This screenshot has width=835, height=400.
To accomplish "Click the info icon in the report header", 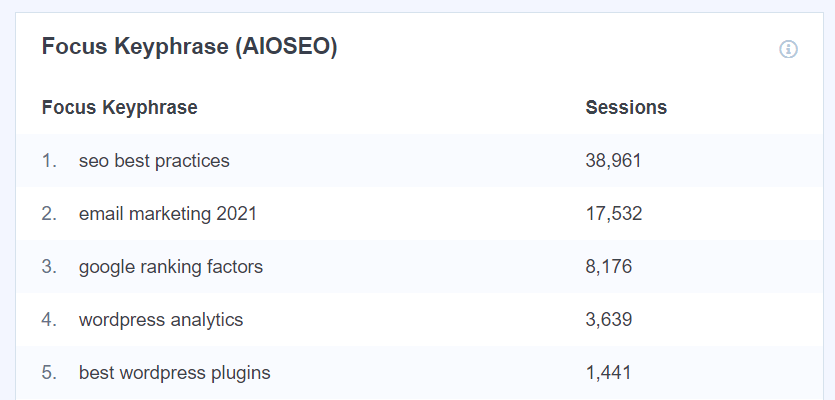I will (788, 49).
